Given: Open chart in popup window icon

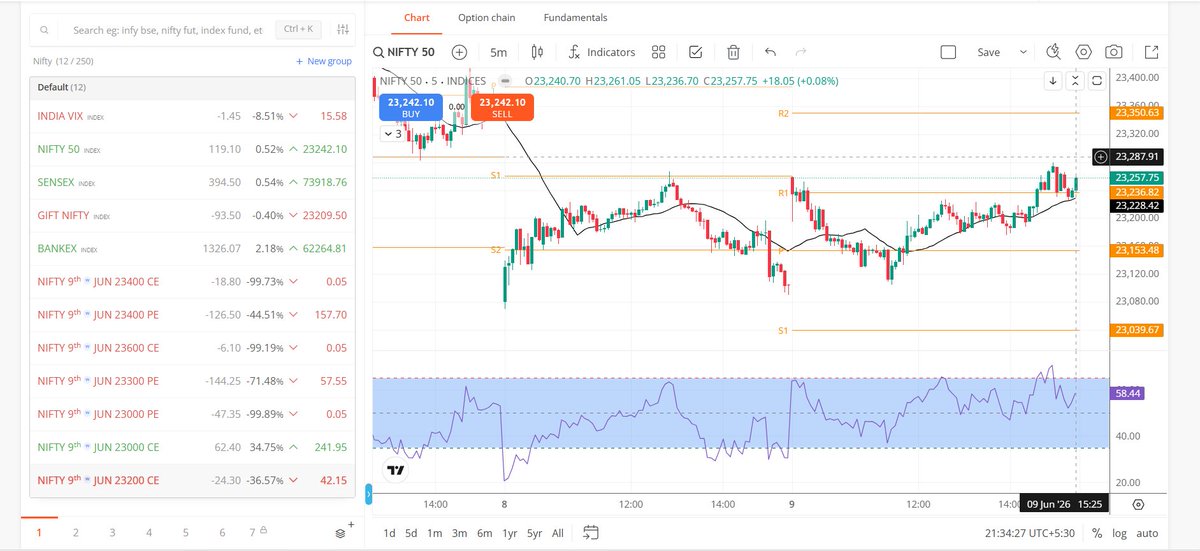Looking at the screenshot, I should point(1151,52).
